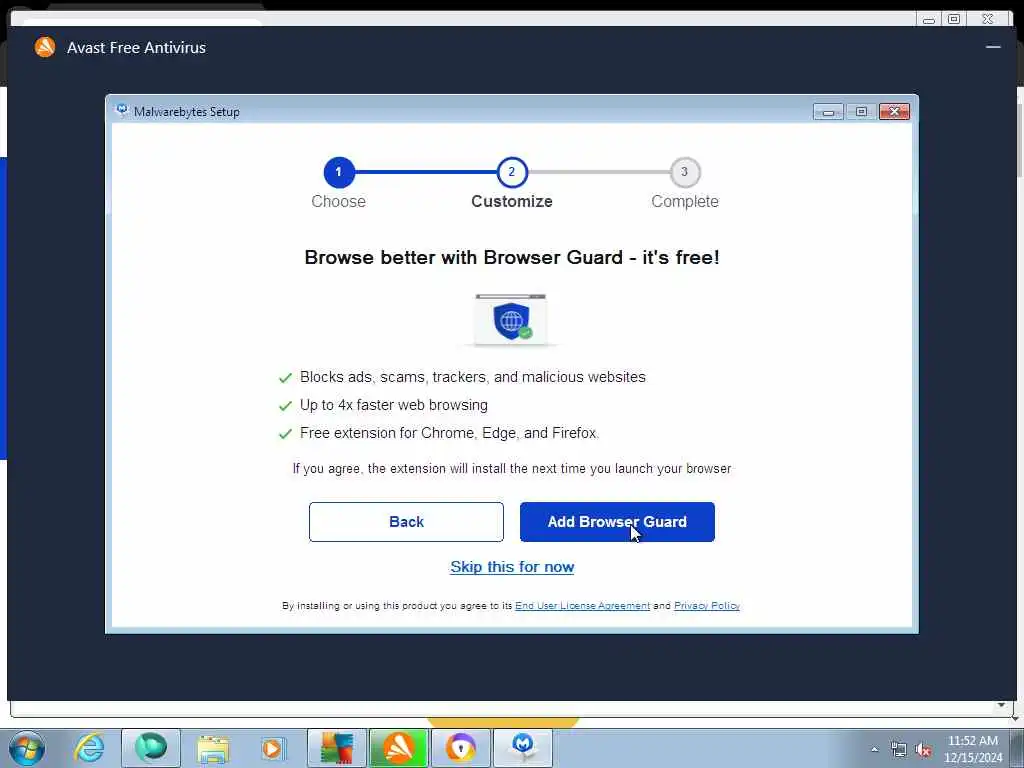Open the Avast Secure Browser taskbar icon

pyautogui.click(x=461, y=748)
